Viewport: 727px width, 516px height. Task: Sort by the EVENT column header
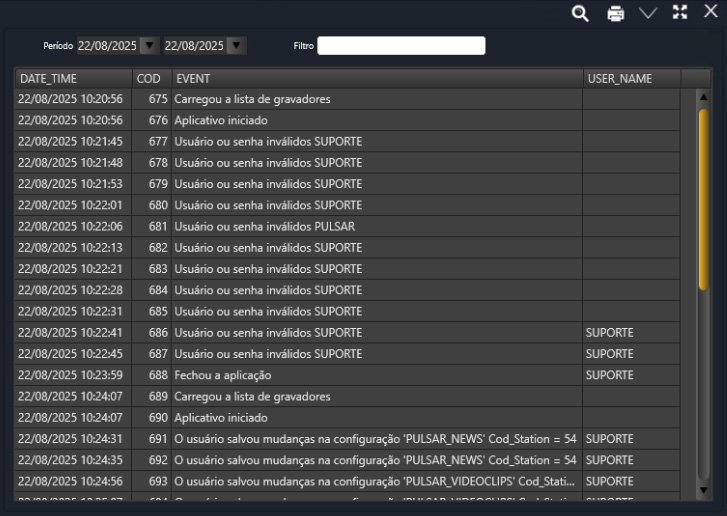[377, 78]
